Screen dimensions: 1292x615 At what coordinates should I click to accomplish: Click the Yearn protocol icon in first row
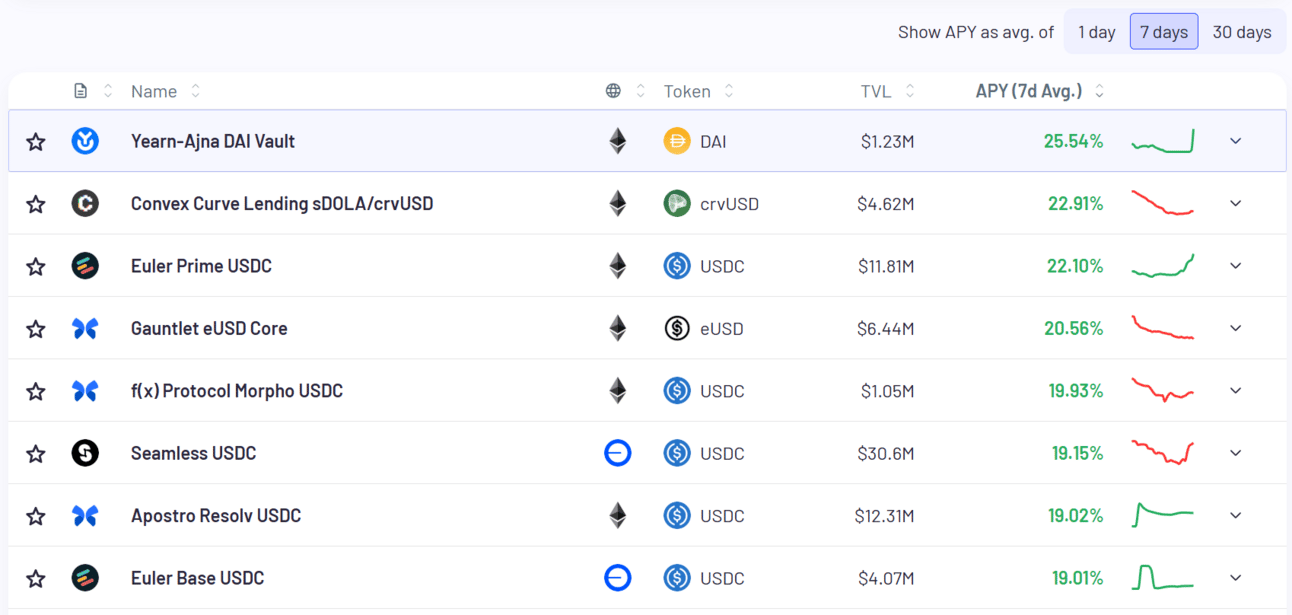click(x=85, y=141)
